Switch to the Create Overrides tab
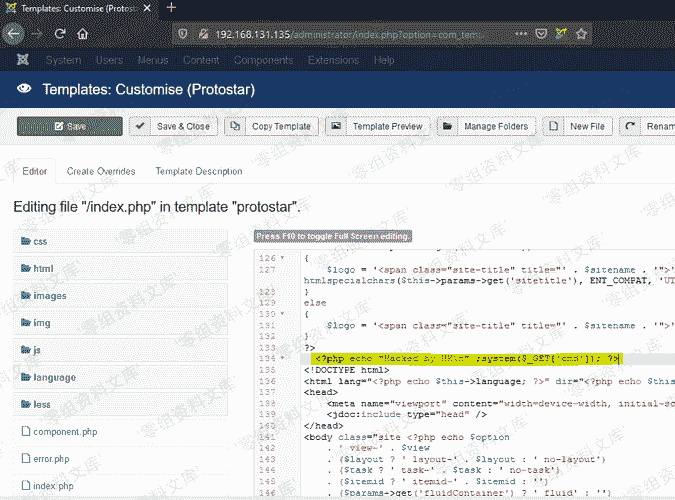 click(101, 171)
